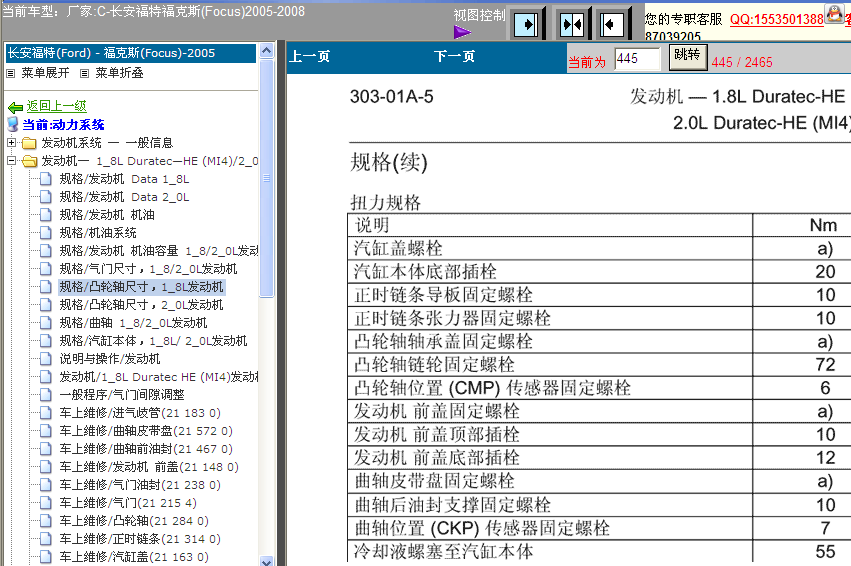Click the tree panel scrollbar thumb

266,178
